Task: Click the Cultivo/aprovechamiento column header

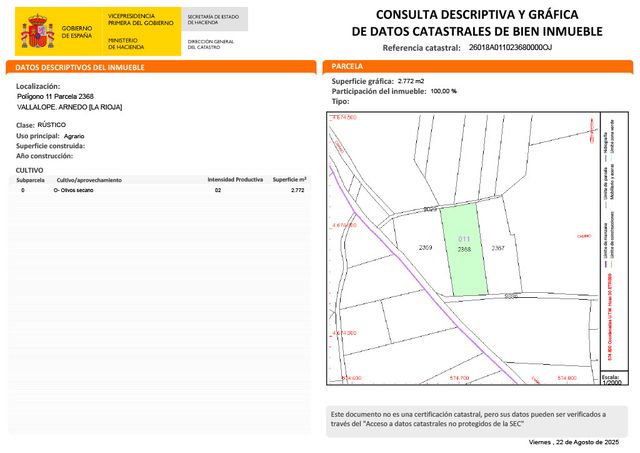Action: pos(88,180)
